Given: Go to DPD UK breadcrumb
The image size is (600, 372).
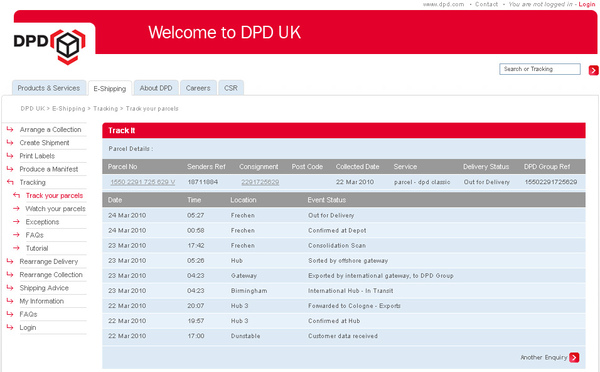Looking at the screenshot, I should tap(33, 109).
